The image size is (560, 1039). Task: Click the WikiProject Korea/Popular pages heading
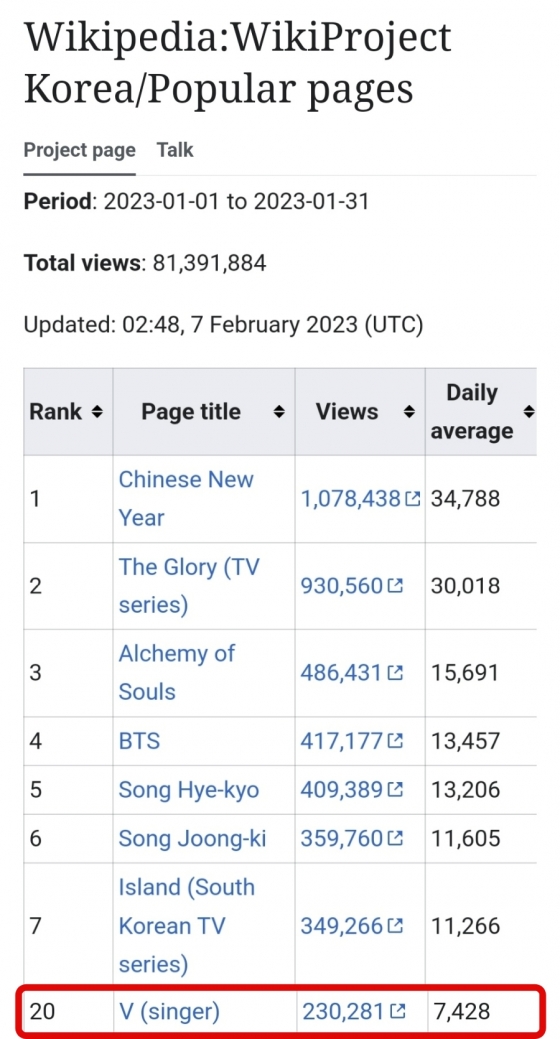click(237, 62)
